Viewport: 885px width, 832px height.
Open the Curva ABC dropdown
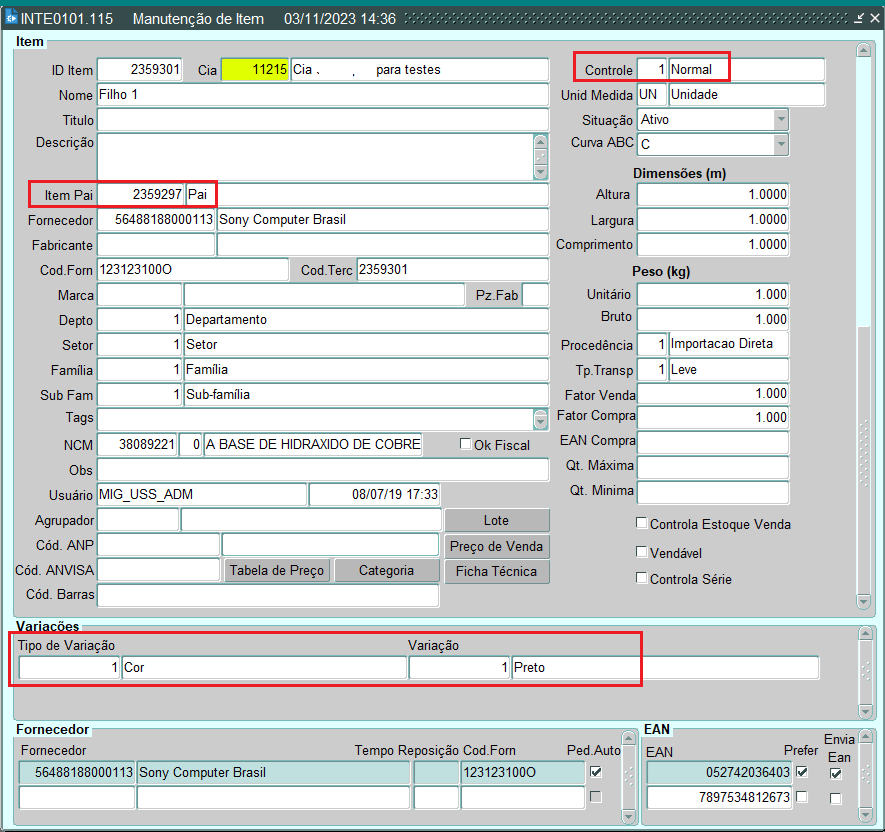(781, 144)
